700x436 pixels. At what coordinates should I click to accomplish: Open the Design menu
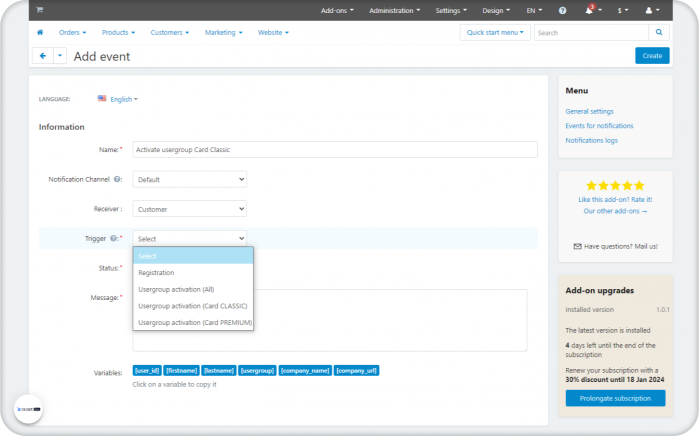(x=496, y=10)
